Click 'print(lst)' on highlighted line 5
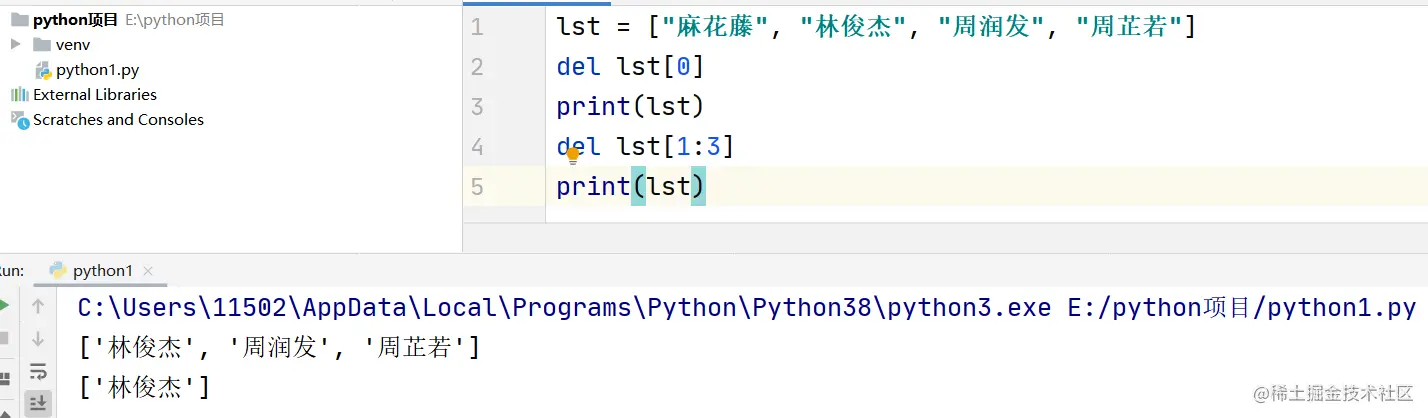The image size is (1428, 418). (631, 187)
